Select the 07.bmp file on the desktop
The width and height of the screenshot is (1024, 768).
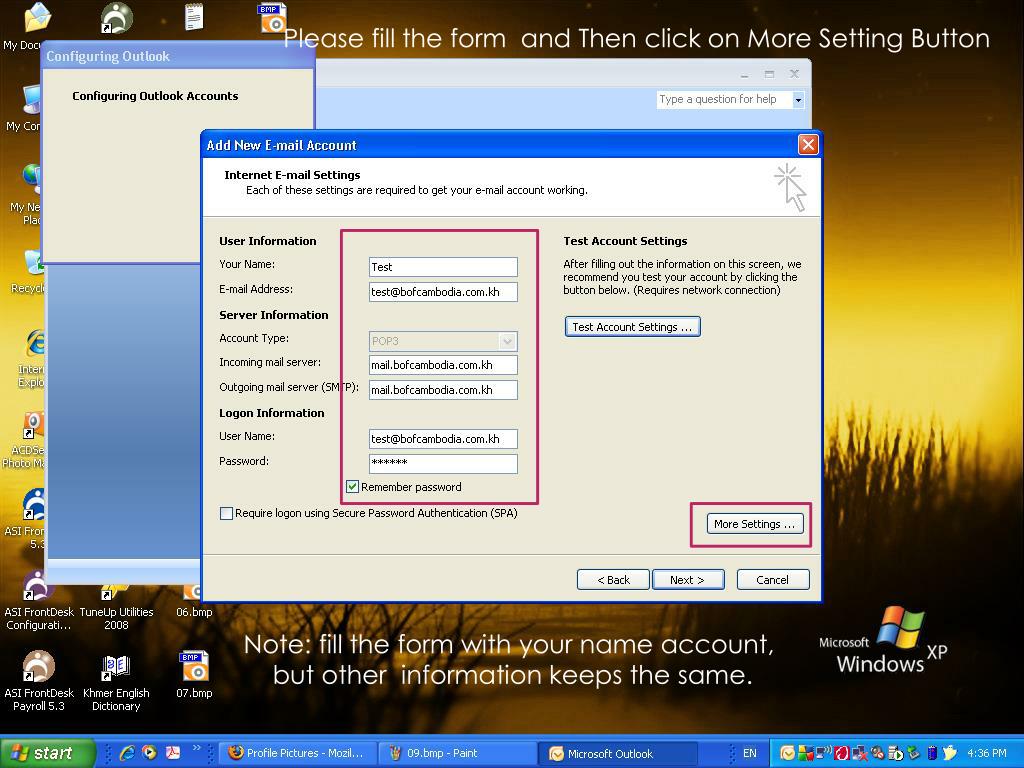(194, 675)
